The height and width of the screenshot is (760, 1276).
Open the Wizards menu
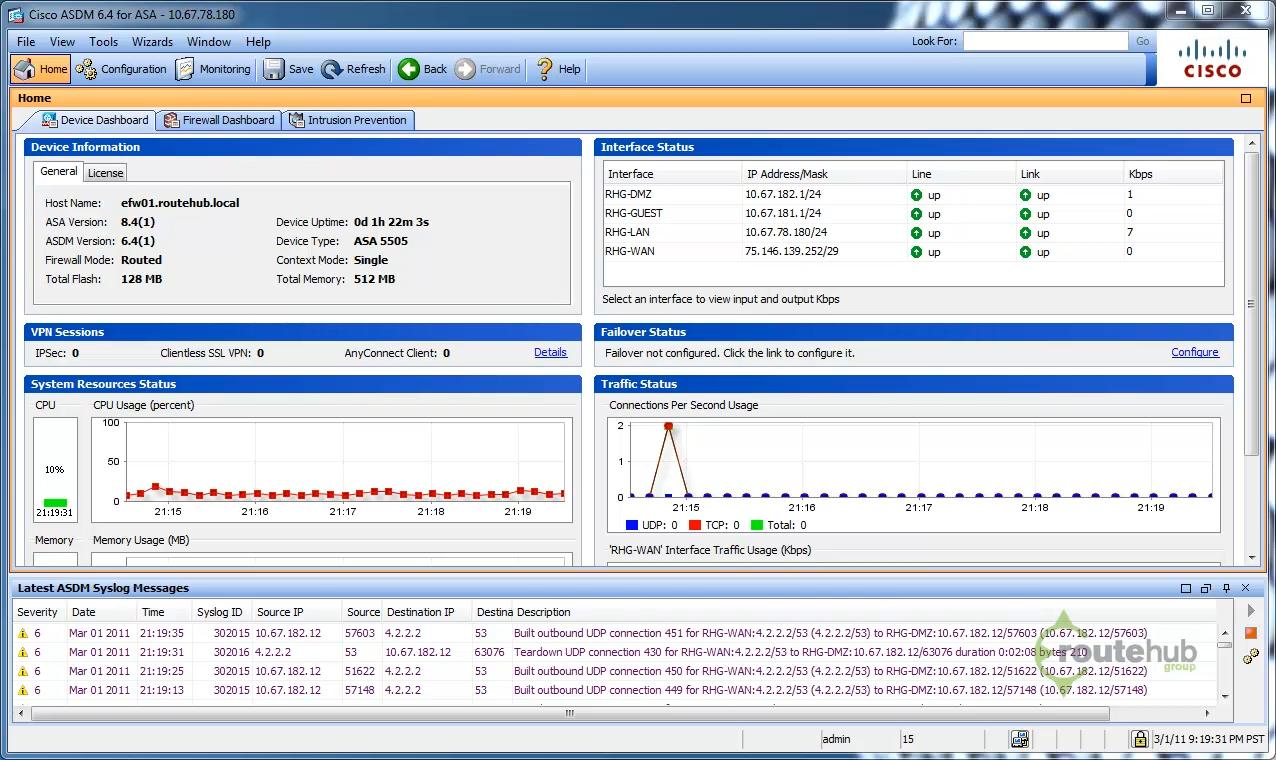coord(152,42)
